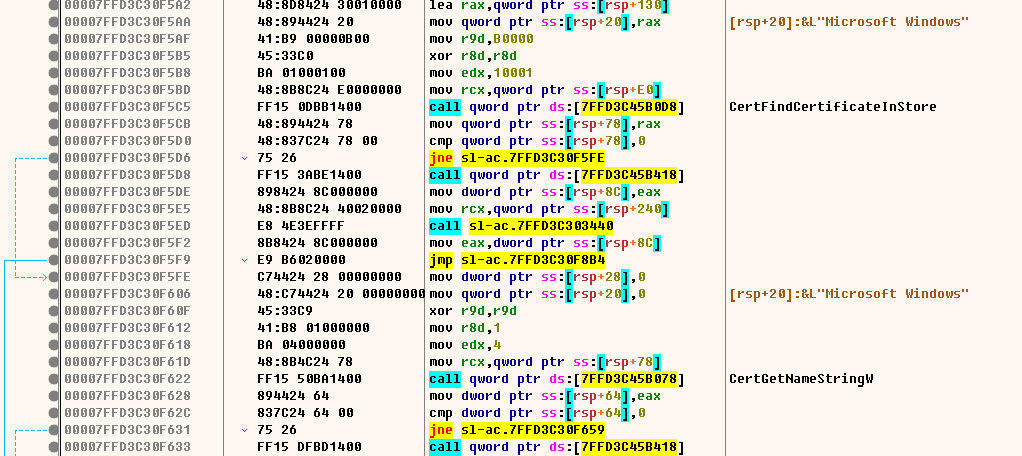Click opcode bytes "48:894424 20"

305,21
